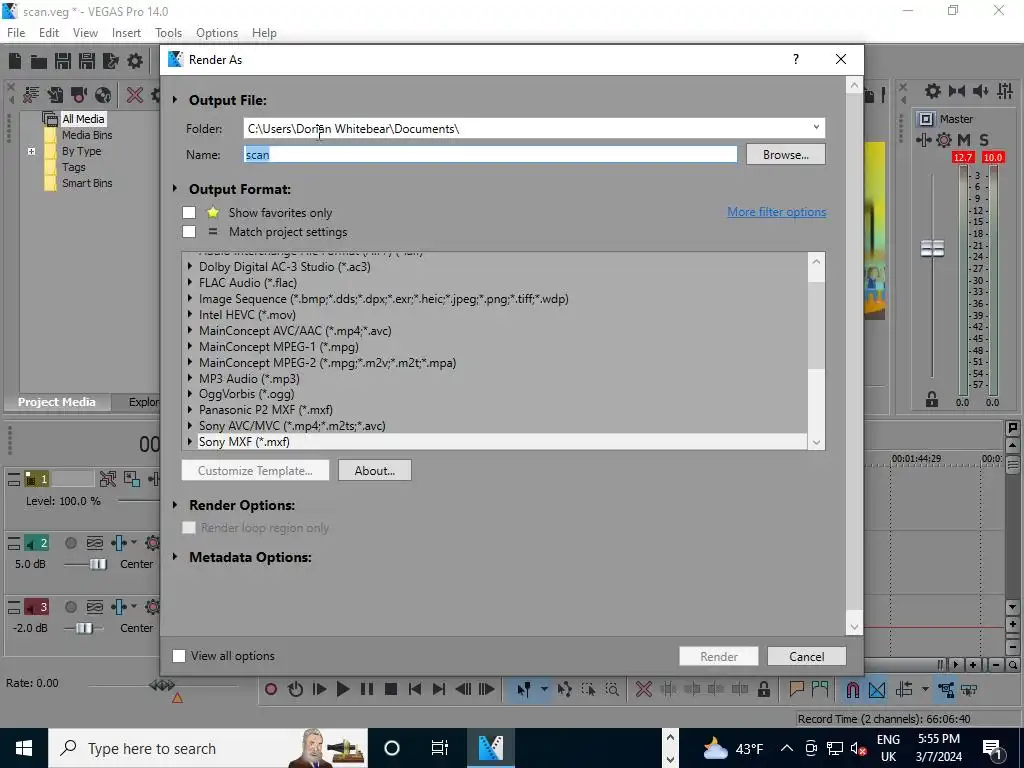This screenshot has width=1024, height=768.
Task: Check Match project settings
Action: point(189,231)
